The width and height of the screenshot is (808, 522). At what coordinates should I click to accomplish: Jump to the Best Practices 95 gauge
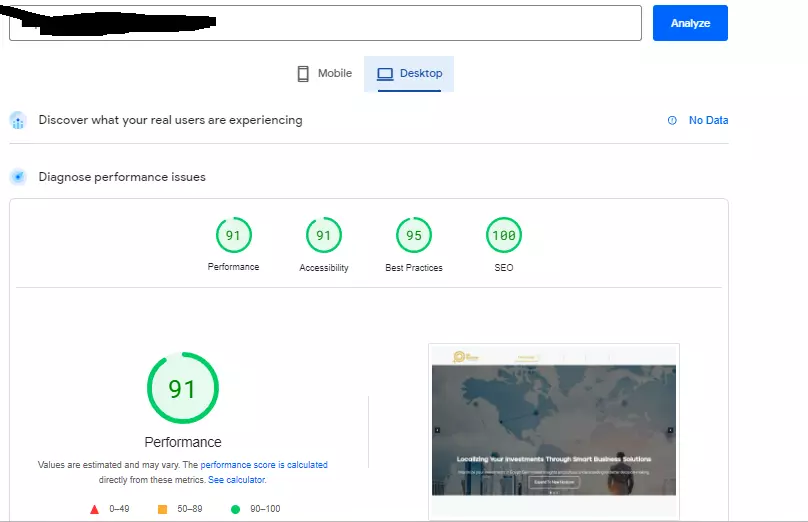tap(414, 235)
